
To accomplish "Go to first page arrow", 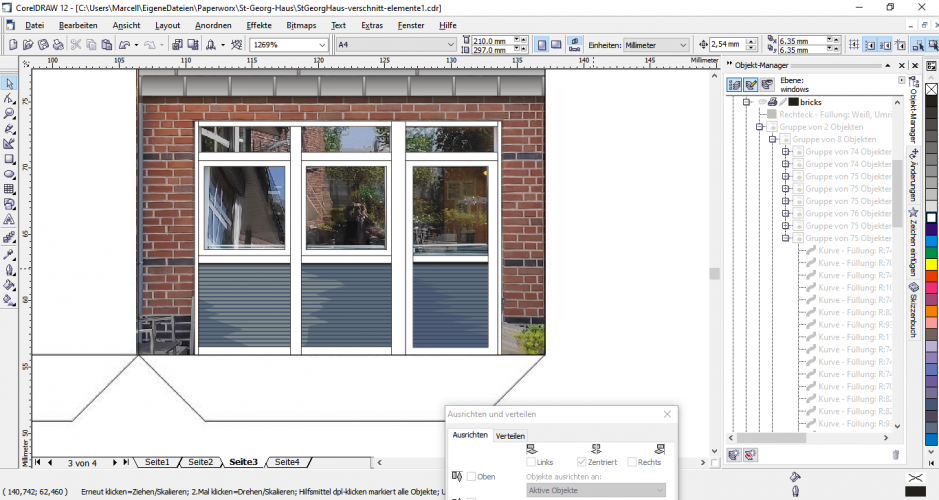I will coord(38,462).
